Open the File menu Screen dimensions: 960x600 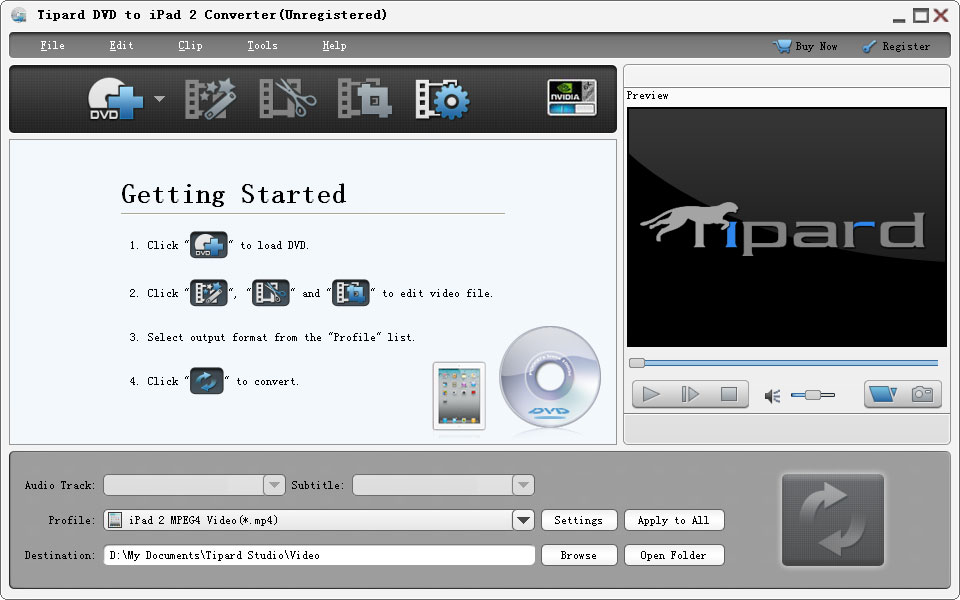[x=52, y=45]
